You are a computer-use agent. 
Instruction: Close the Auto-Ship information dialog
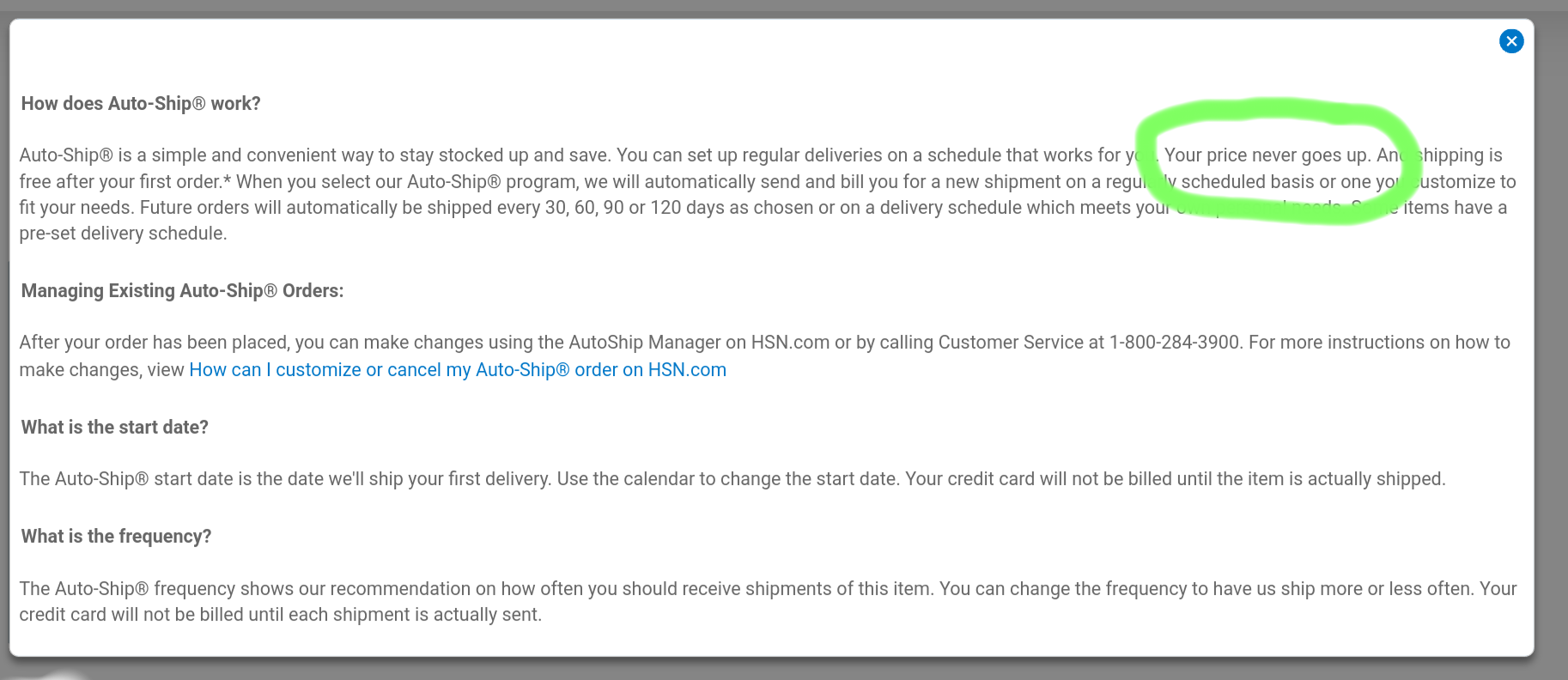pos(1511,41)
